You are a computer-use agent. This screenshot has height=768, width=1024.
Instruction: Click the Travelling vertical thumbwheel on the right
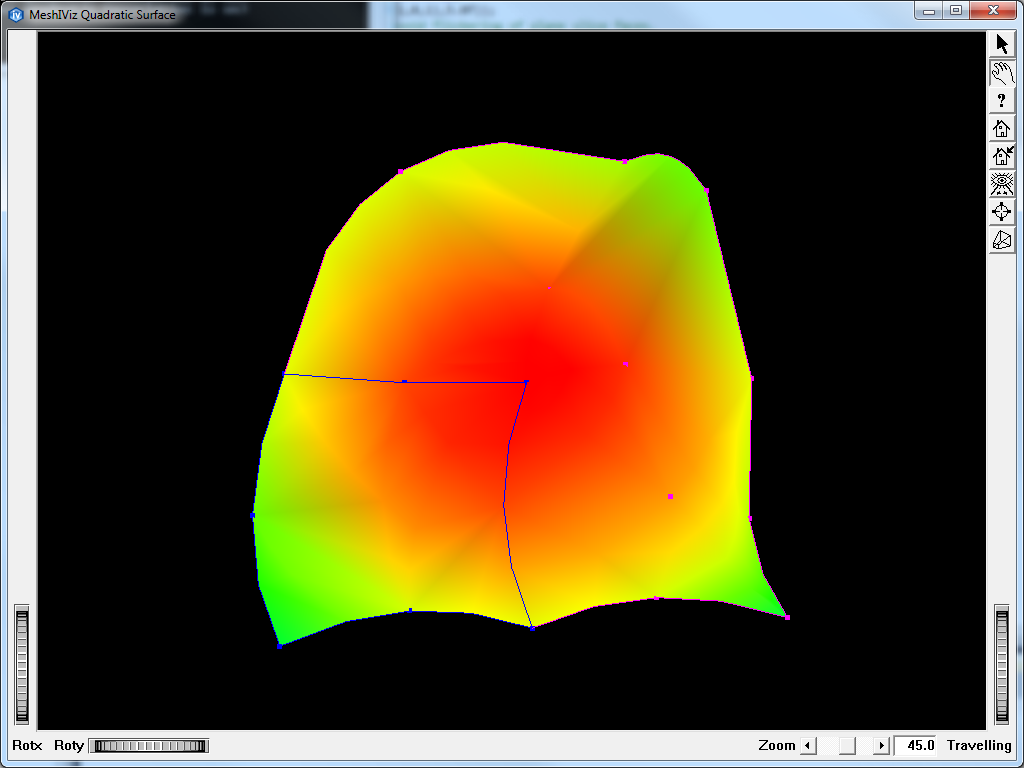[x=1002, y=664]
